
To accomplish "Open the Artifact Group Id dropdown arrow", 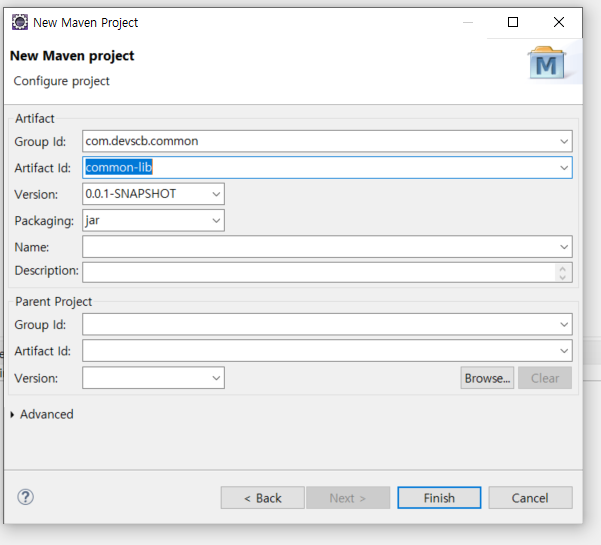I will click(564, 141).
